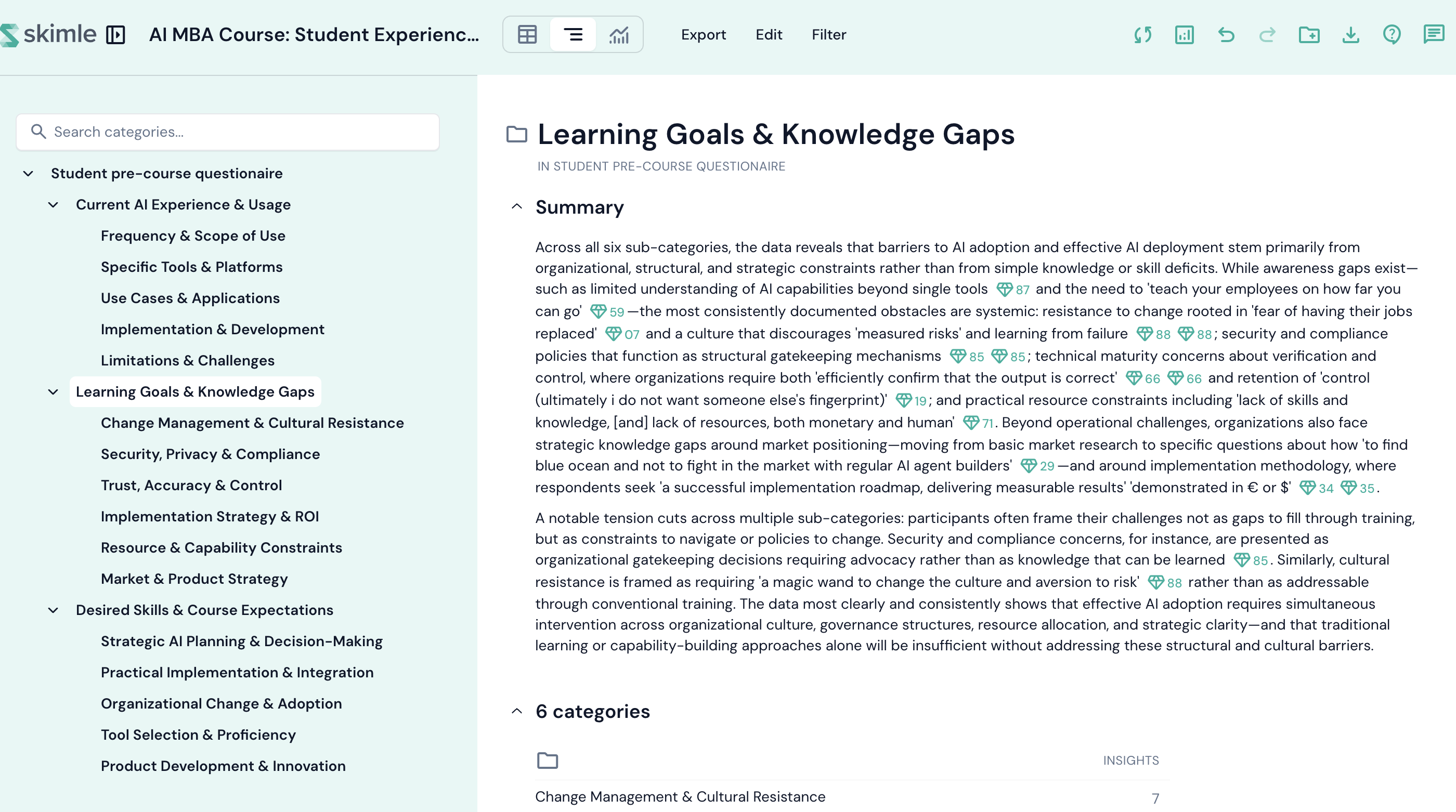Collapse Student pre-course questionaire tree
This screenshot has height=812, width=1456.
pyautogui.click(x=28, y=174)
